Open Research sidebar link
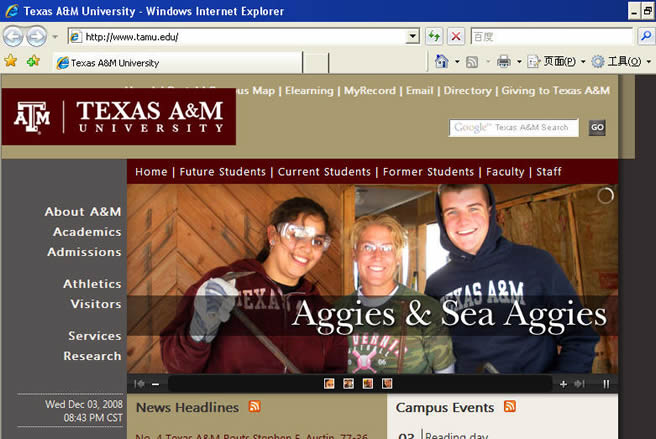656x439 pixels. (x=92, y=356)
